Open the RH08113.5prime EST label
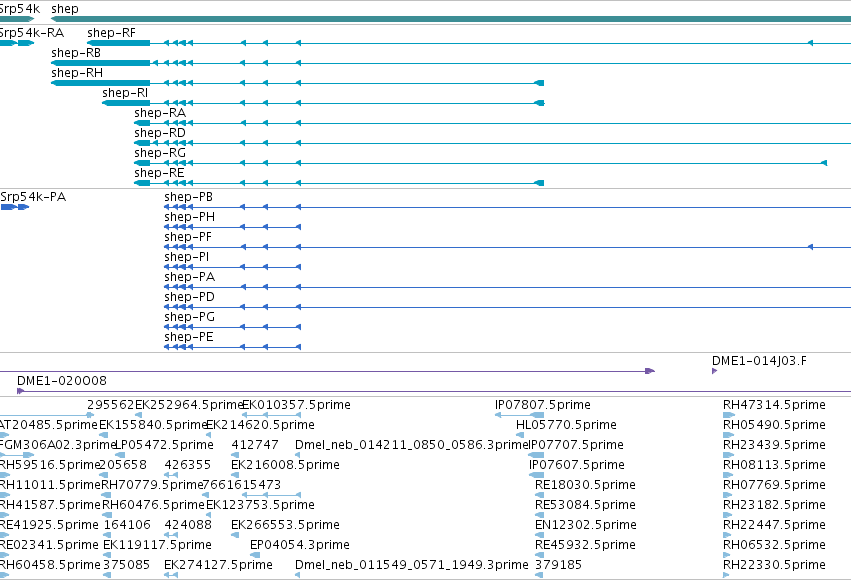The width and height of the screenshot is (851, 580). click(x=774, y=465)
